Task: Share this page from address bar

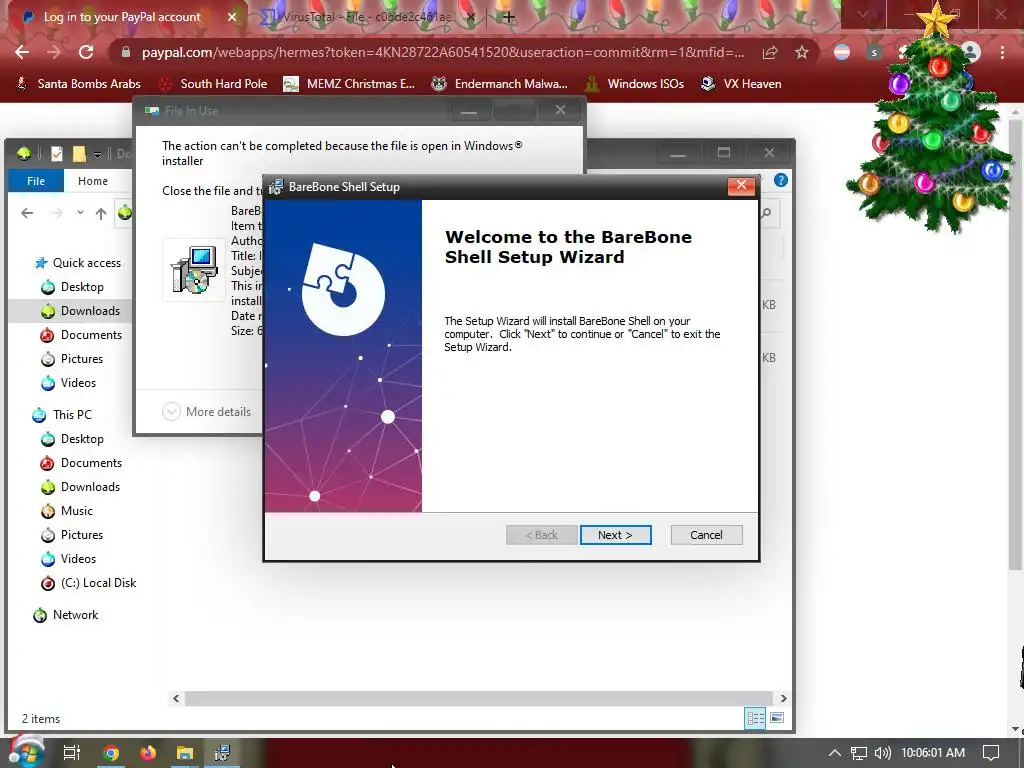Action: pos(770,52)
